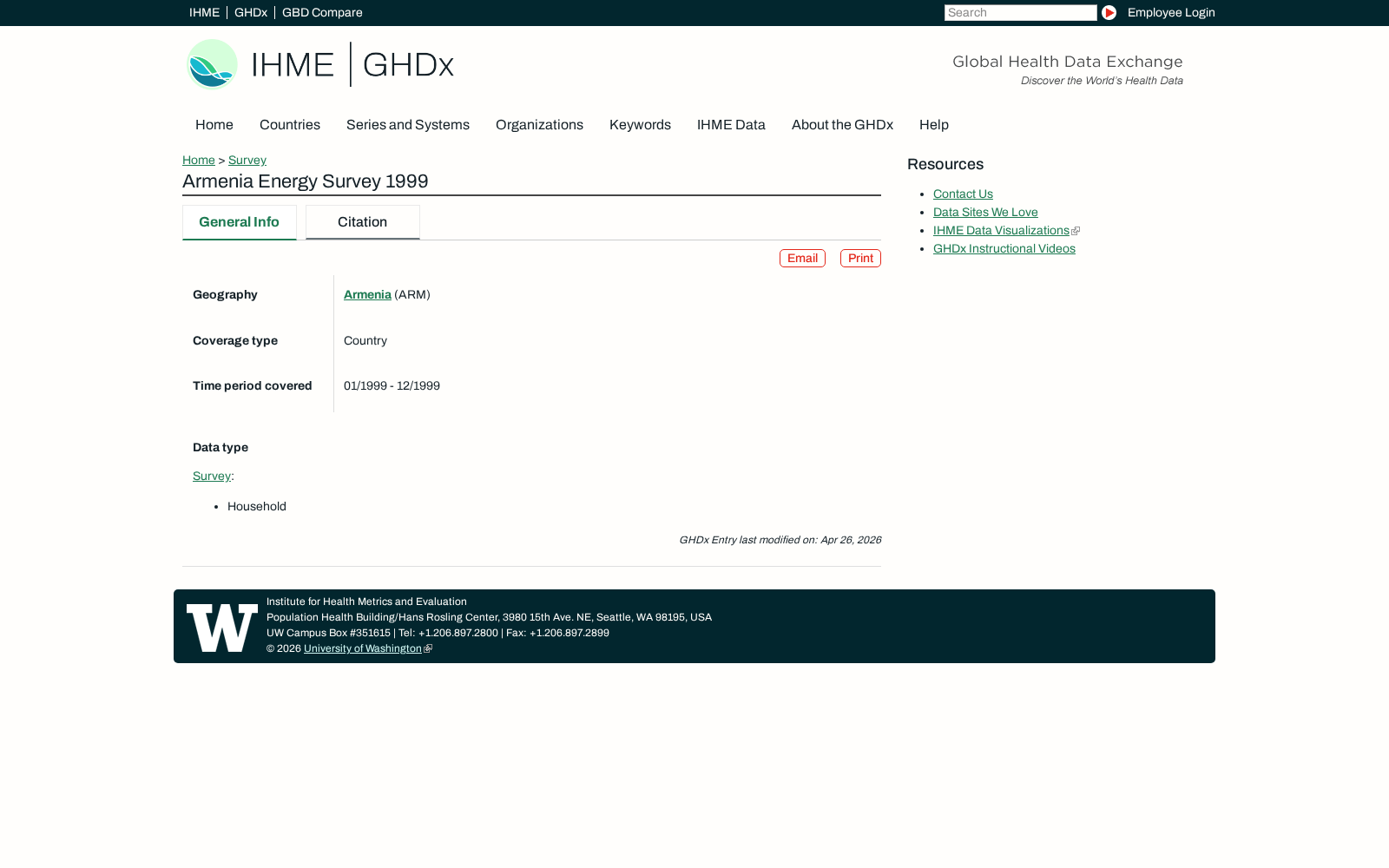
Task: Click the 'Global Health Data Exchange' tagline
Action: (1068, 62)
